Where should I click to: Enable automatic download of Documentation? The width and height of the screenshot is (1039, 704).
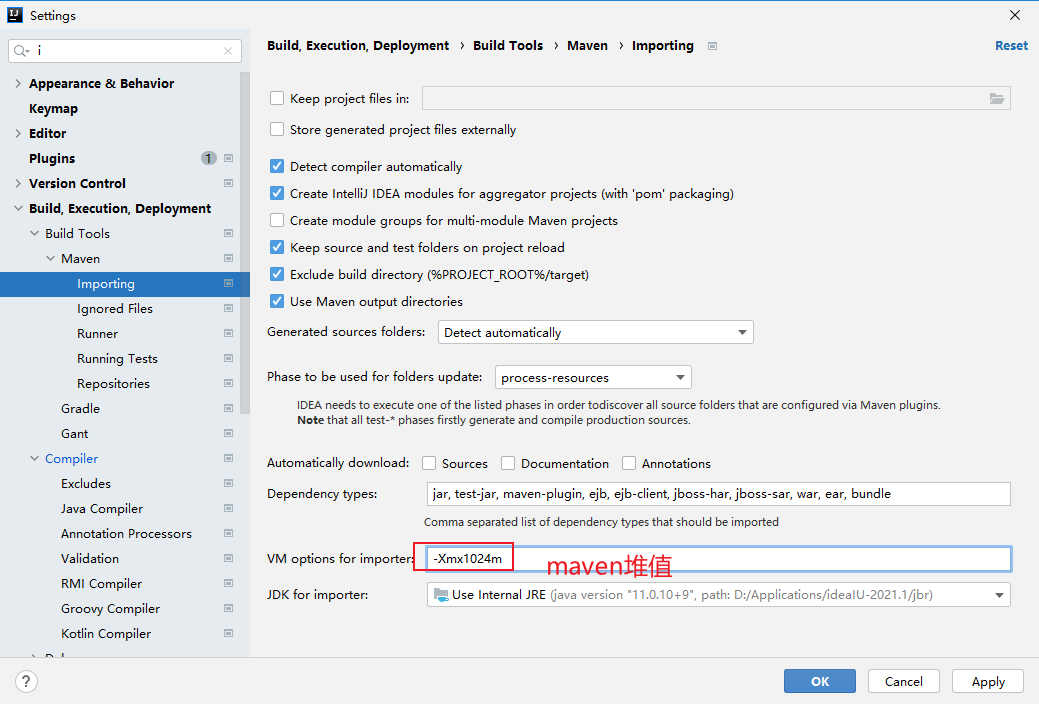[508, 463]
